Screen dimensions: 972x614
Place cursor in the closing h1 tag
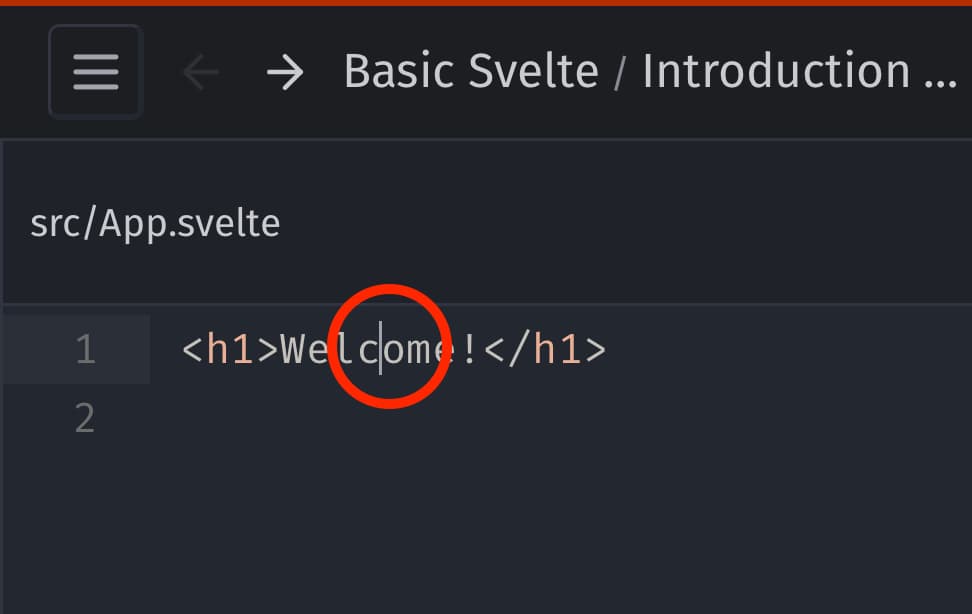tap(545, 349)
